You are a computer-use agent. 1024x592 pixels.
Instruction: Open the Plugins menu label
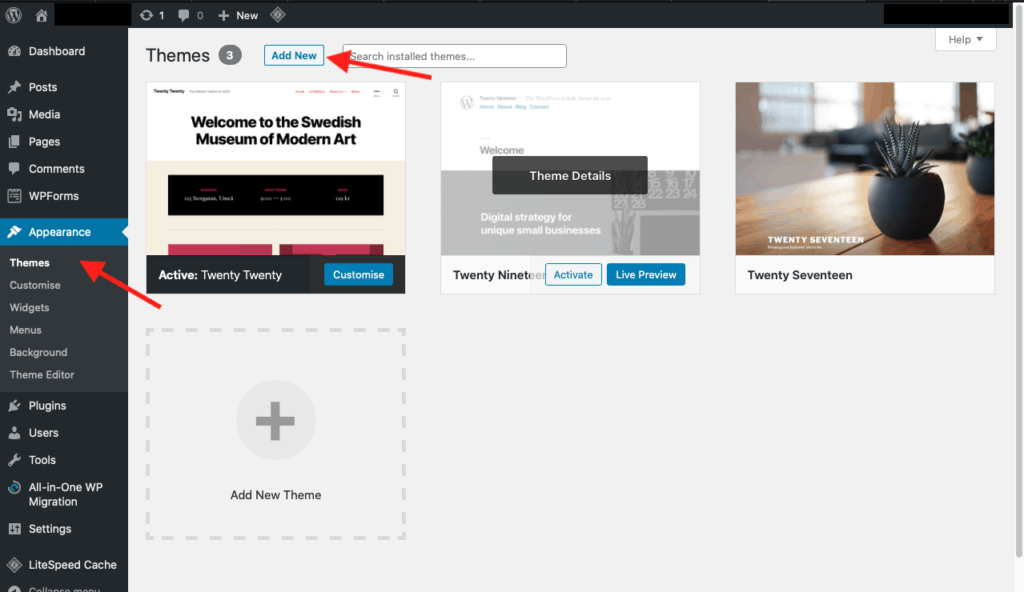point(47,406)
